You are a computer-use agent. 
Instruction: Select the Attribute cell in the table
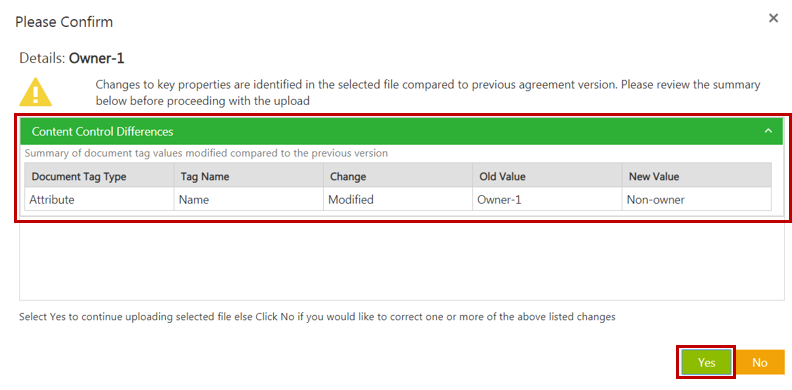pyautogui.click(x=99, y=200)
